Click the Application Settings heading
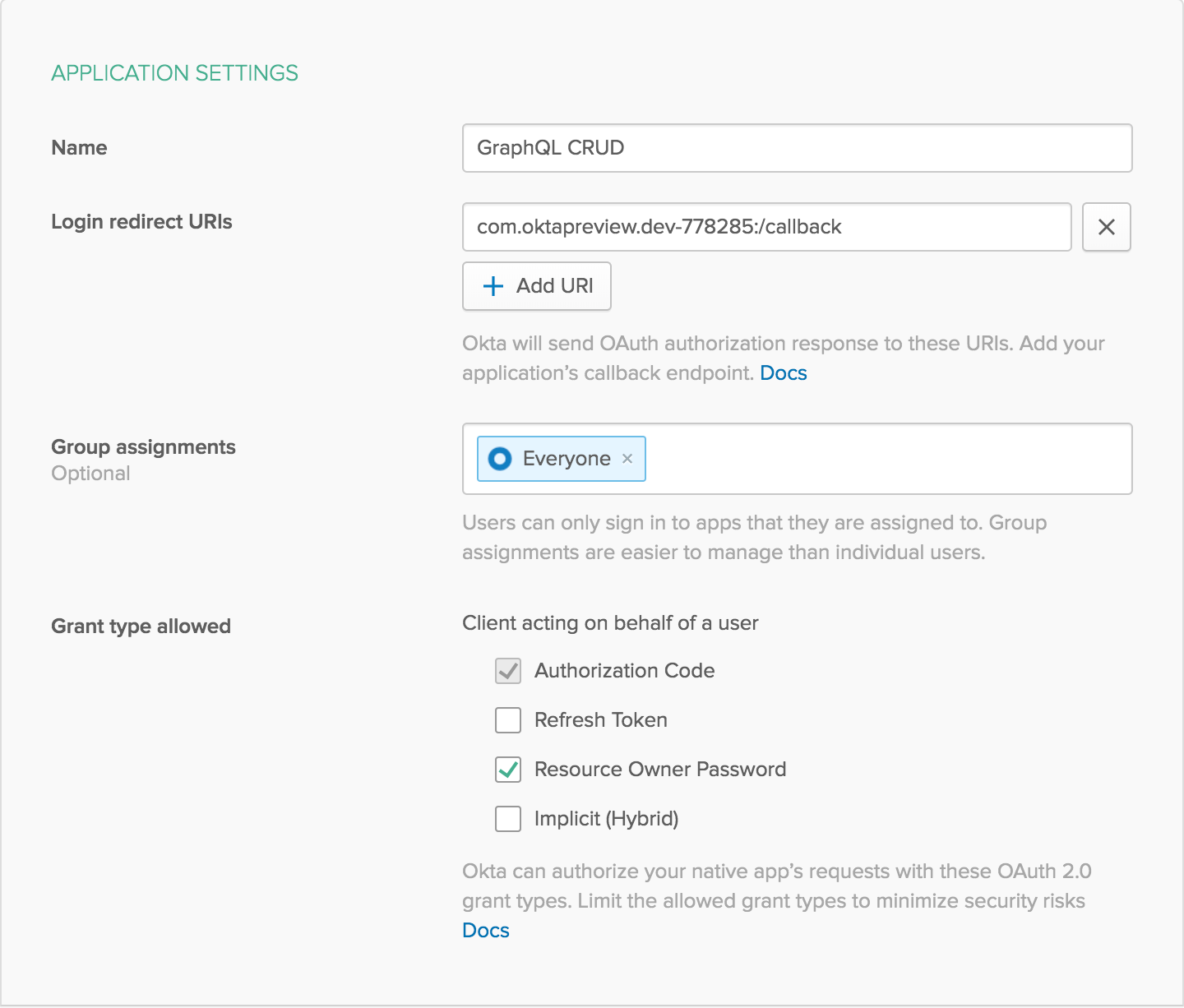Image resolution: width=1184 pixels, height=1008 pixels. coord(174,73)
